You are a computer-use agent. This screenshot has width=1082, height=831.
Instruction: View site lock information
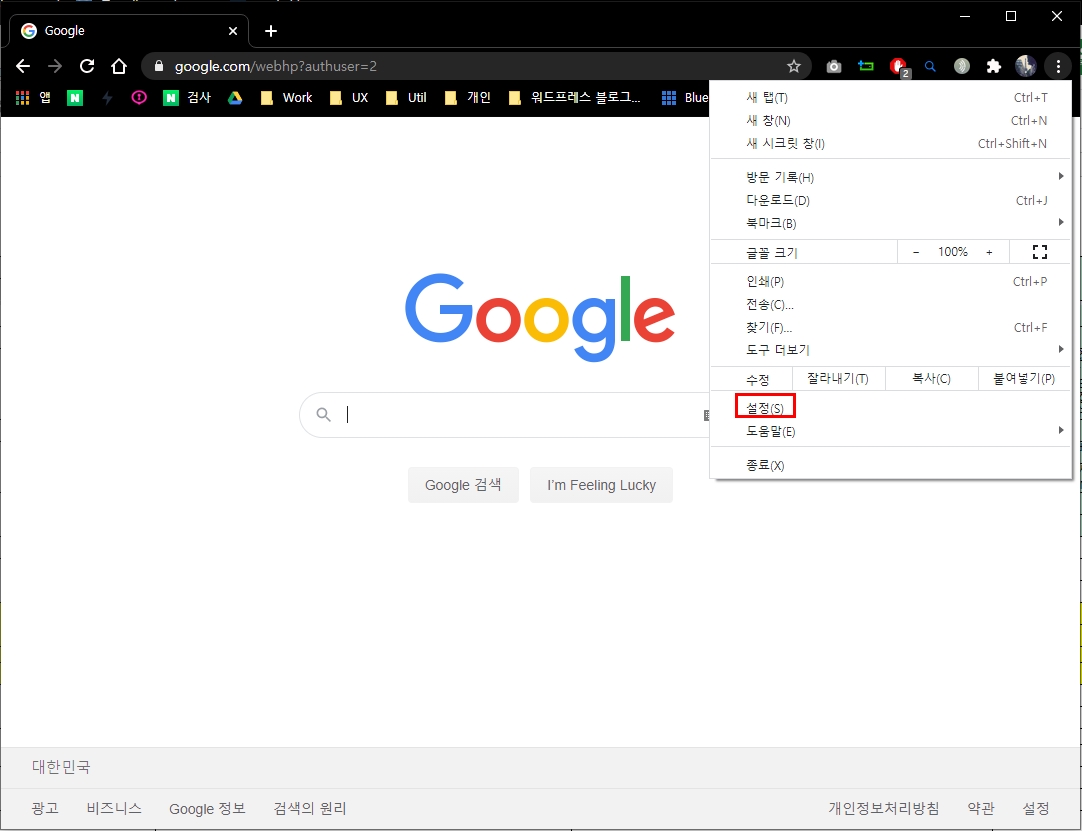tap(159, 66)
